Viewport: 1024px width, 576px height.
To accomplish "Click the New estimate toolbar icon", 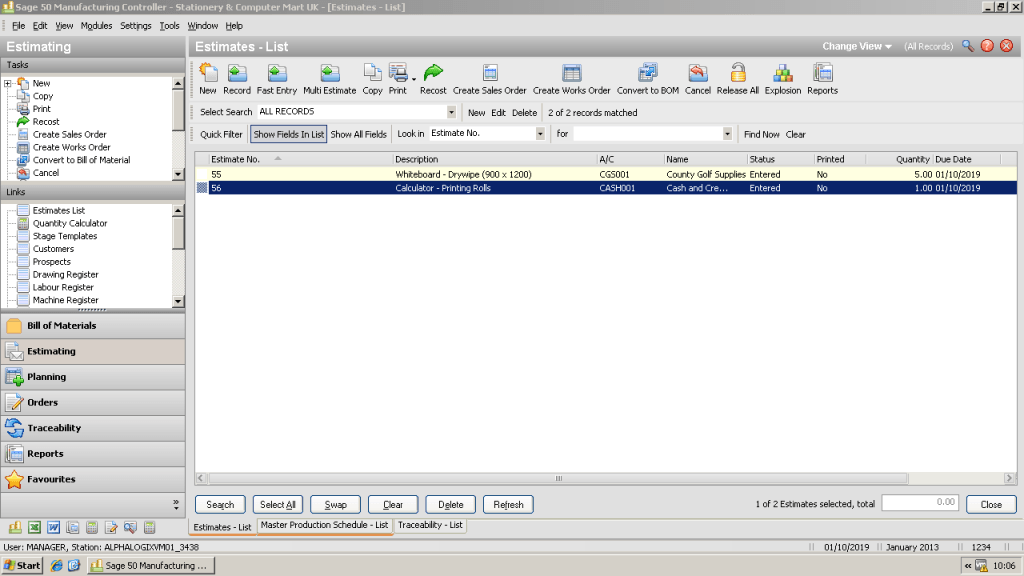I will tap(208, 80).
